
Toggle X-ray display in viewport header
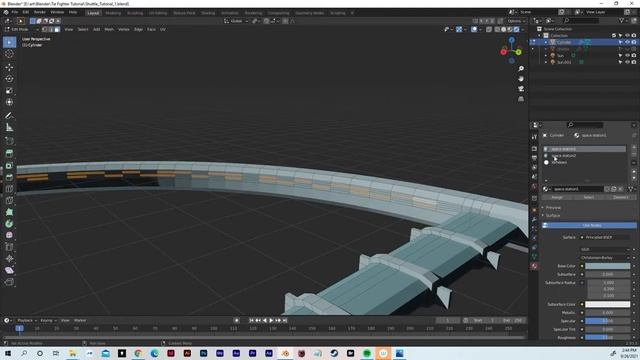click(489, 29)
